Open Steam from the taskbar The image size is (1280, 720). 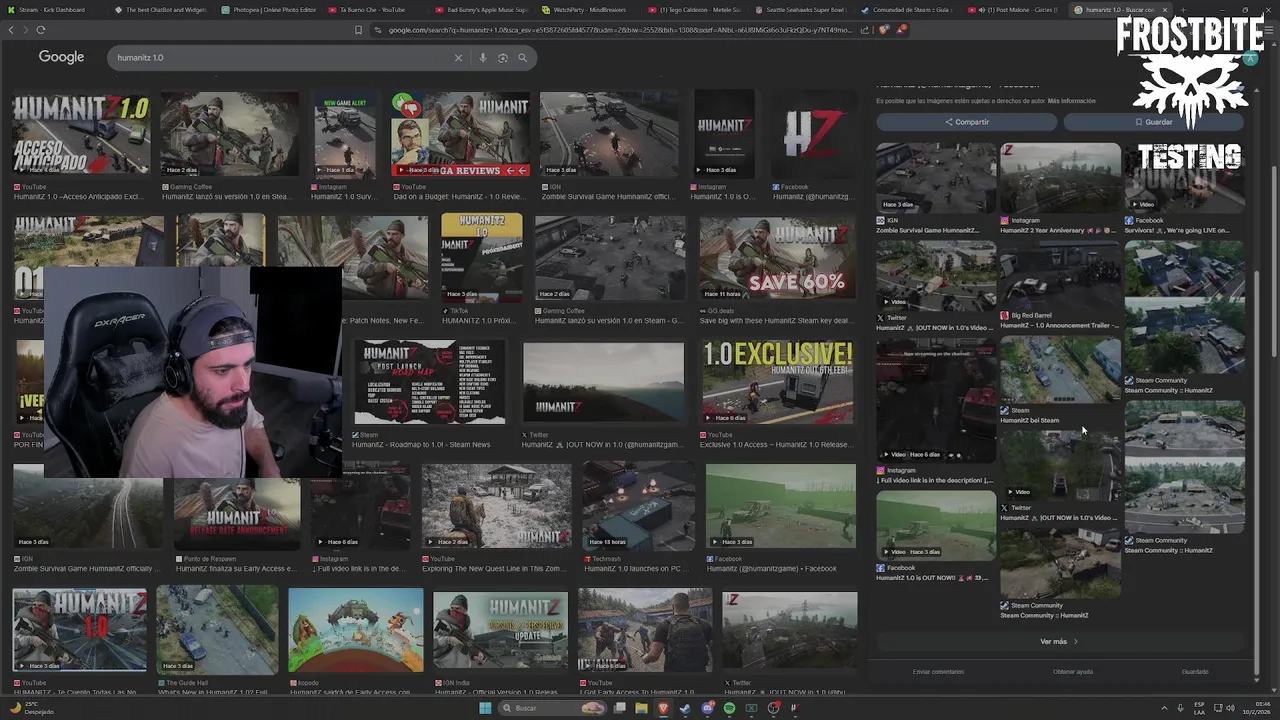click(685, 708)
